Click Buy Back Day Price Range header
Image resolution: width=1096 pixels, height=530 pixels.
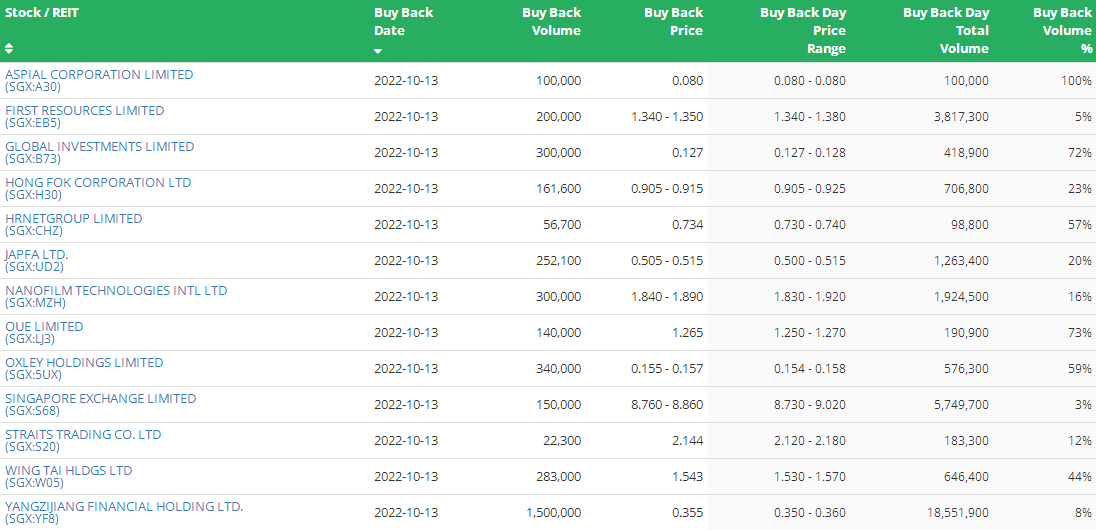tap(802, 31)
